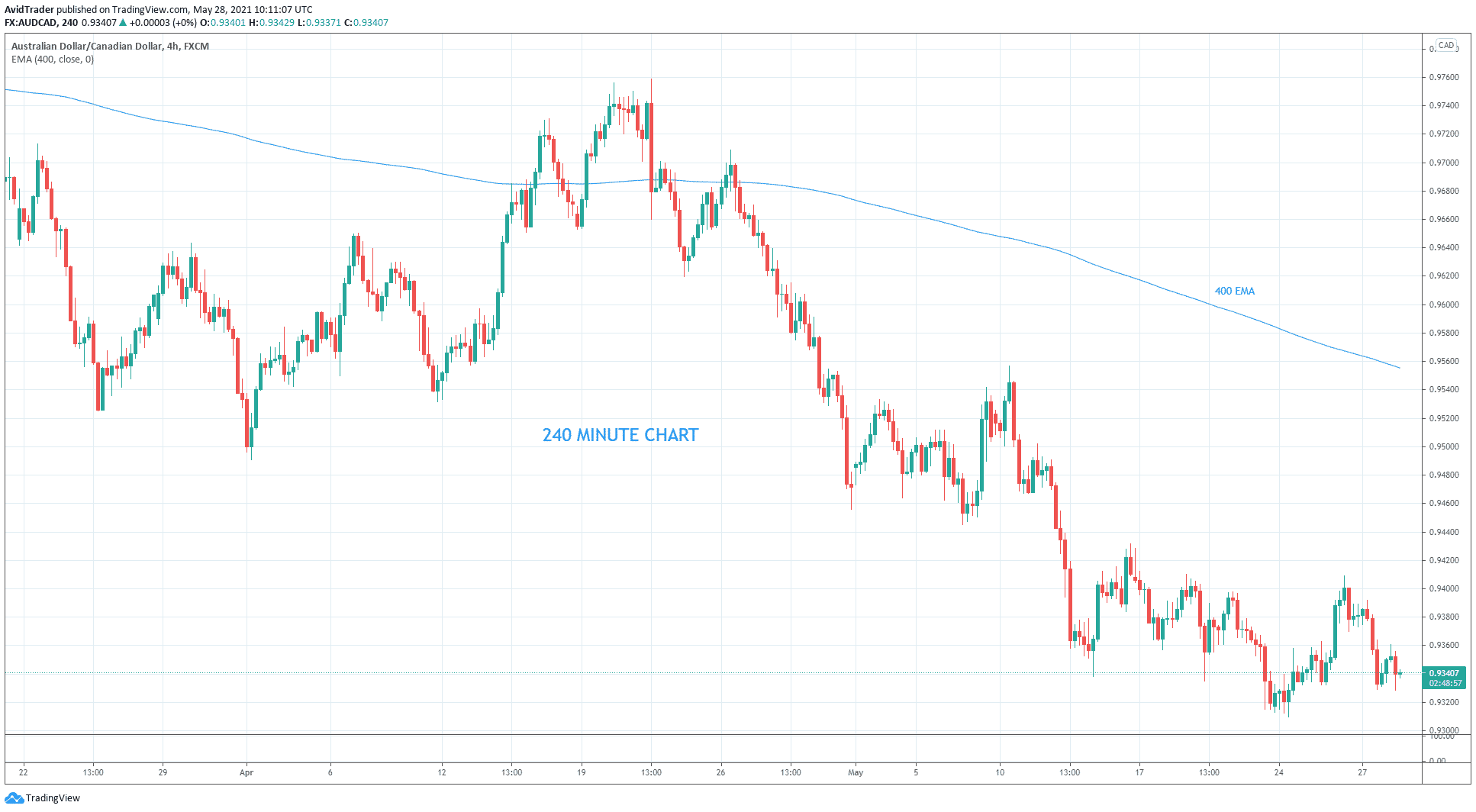Click the FX:AUDCAD symbol text in header
This screenshot has height=812, width=1476.
(31, 23)
